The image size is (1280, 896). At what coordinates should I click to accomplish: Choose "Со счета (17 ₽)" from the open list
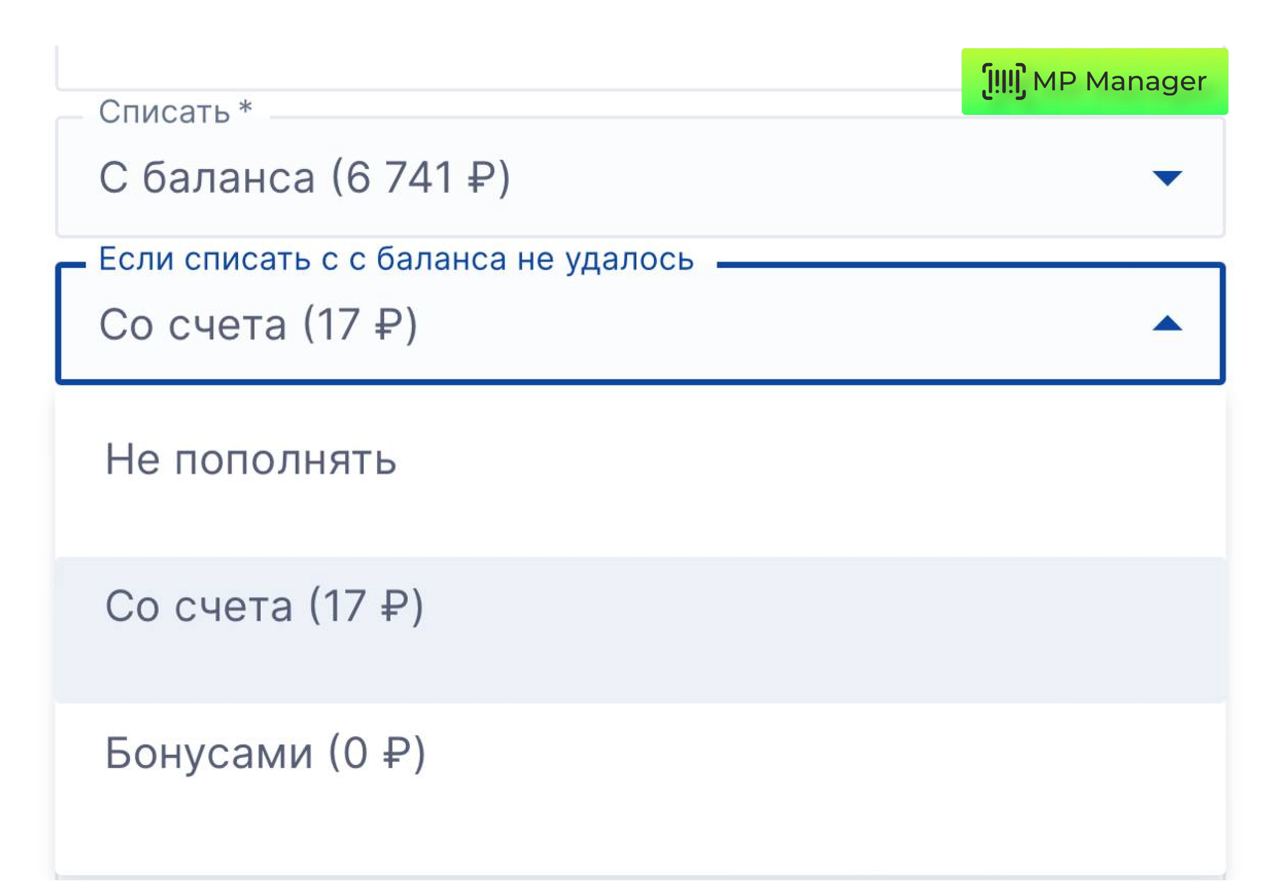click(x=264, y=607)
